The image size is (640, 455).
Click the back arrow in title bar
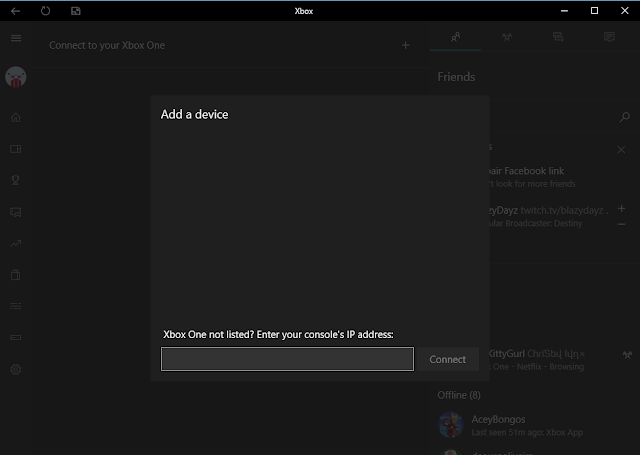pyautogui.click(x=16, y=11)
